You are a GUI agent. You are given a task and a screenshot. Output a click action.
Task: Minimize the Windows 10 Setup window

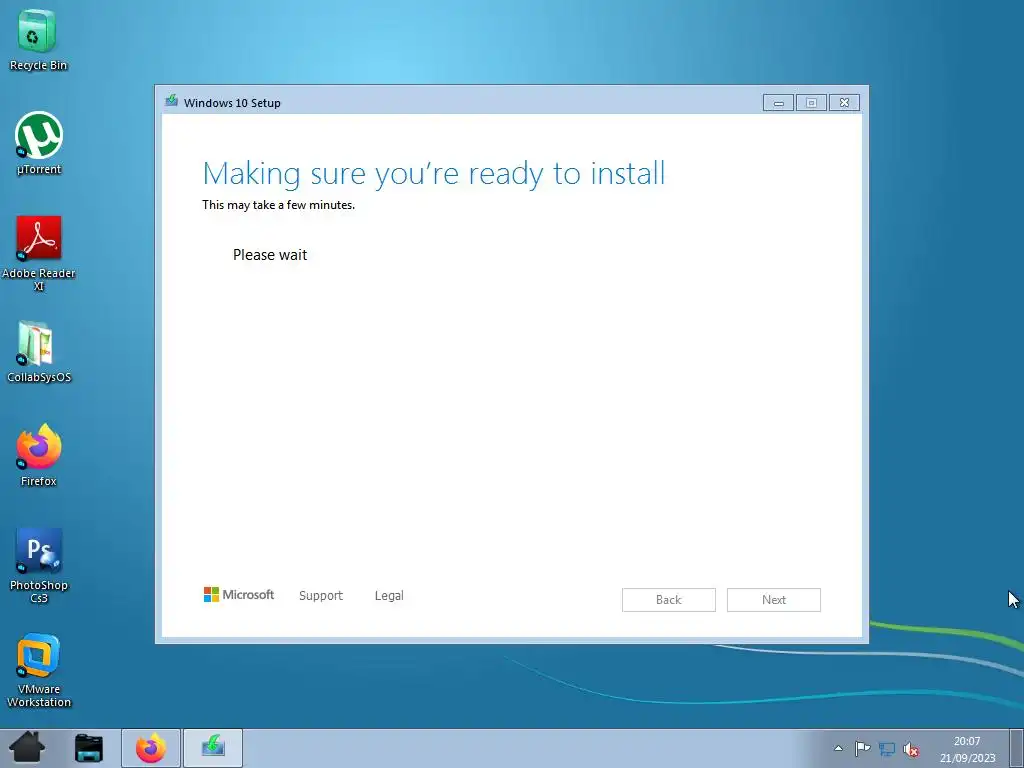coord(778,103)
